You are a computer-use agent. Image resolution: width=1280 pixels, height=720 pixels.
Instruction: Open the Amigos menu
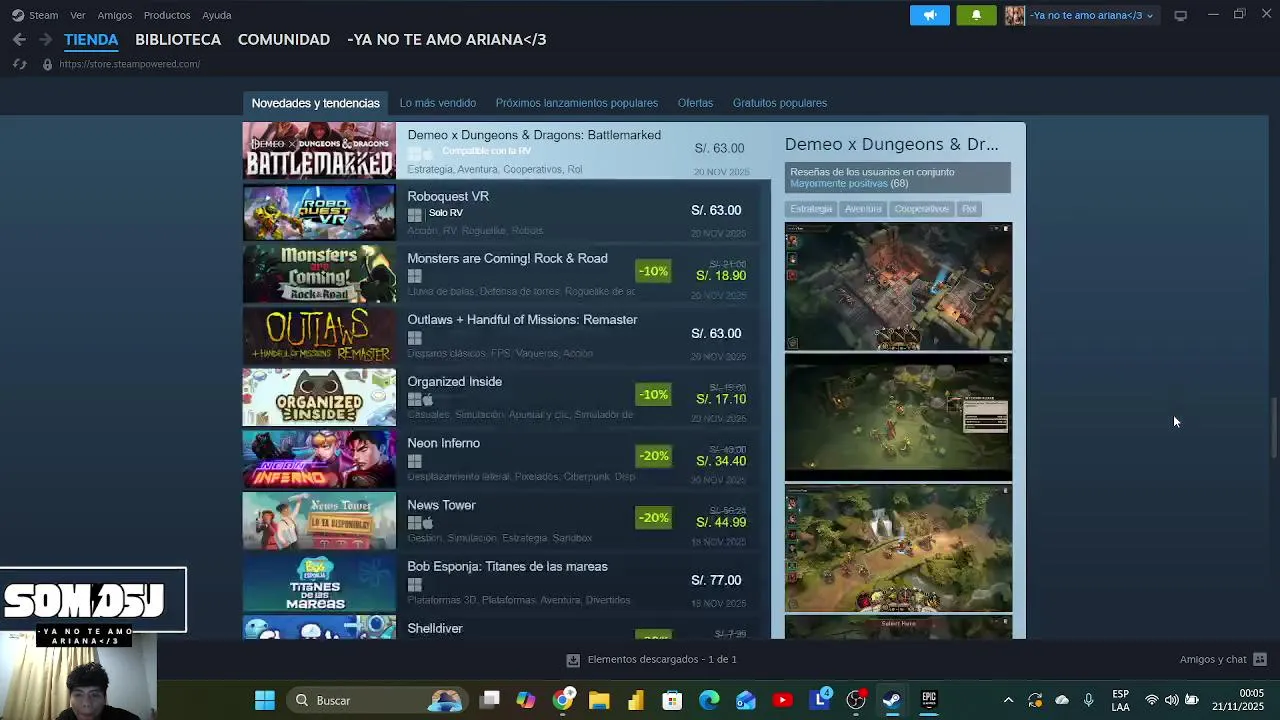(x=115, y=15)
